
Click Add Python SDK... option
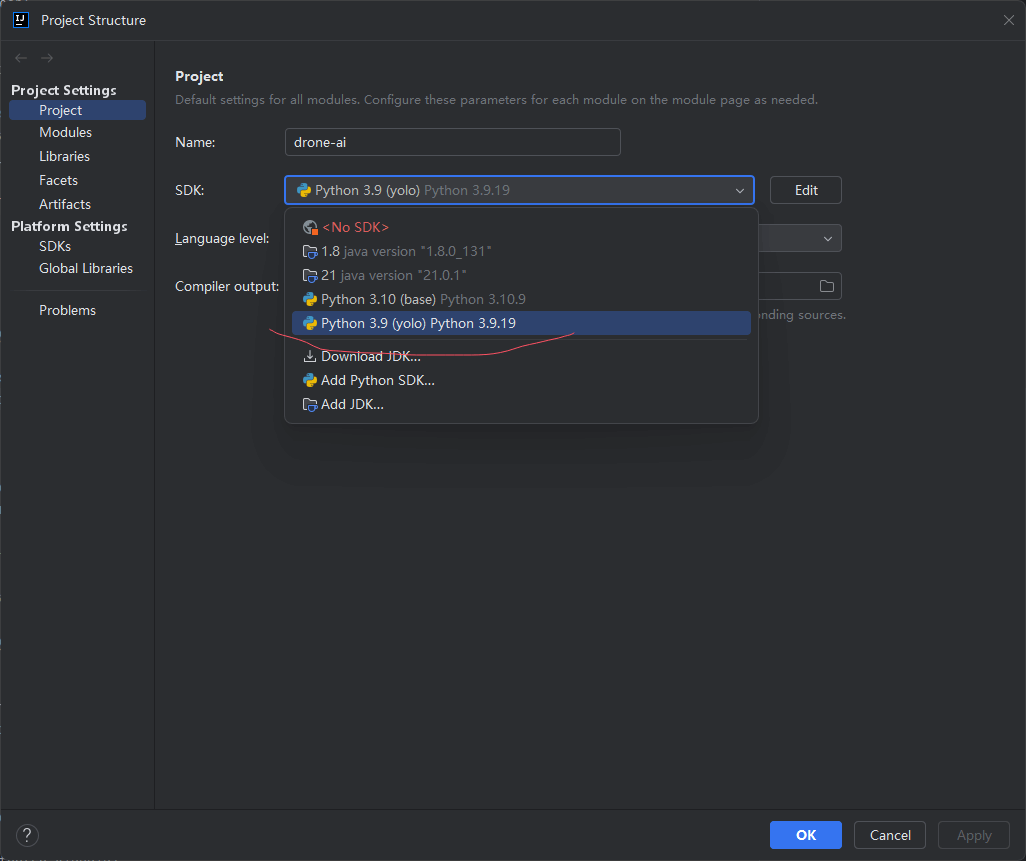pos(377,380)
